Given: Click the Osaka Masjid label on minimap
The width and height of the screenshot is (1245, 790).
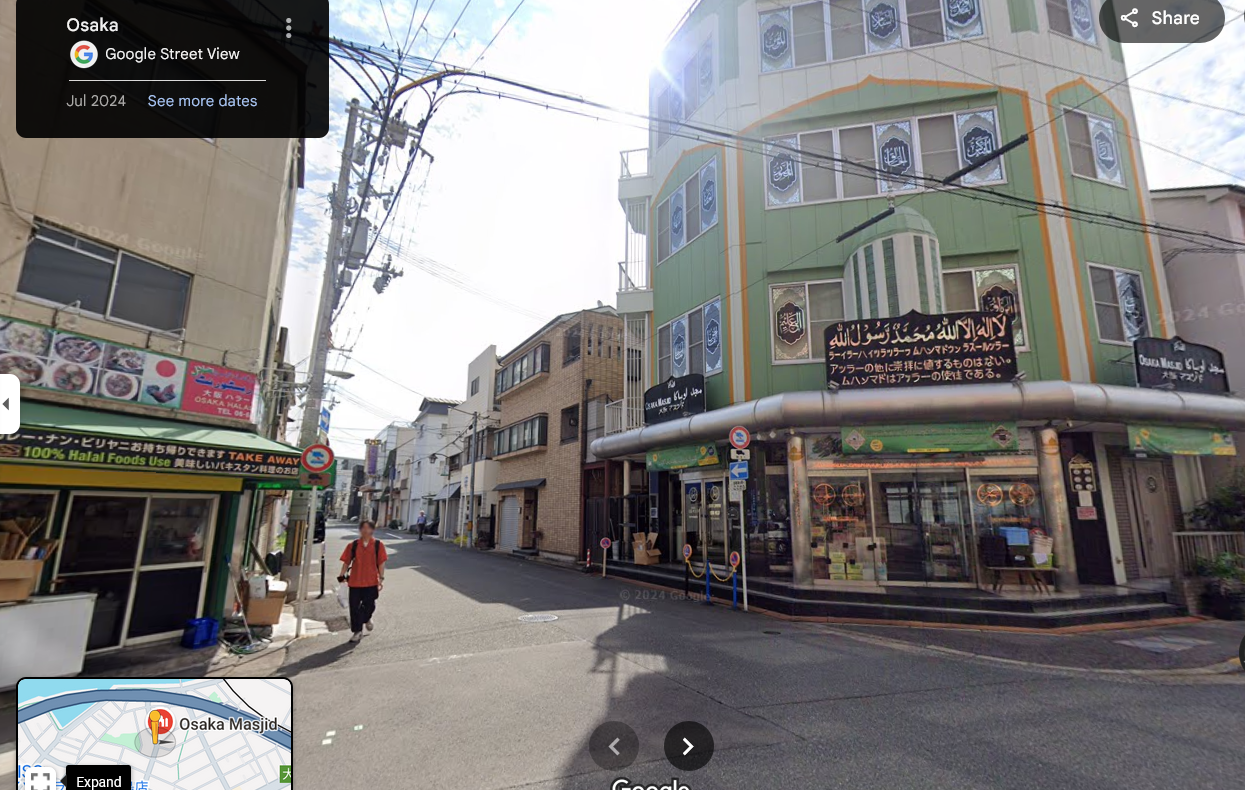Looking at the screenshot, I should [228, 724].
